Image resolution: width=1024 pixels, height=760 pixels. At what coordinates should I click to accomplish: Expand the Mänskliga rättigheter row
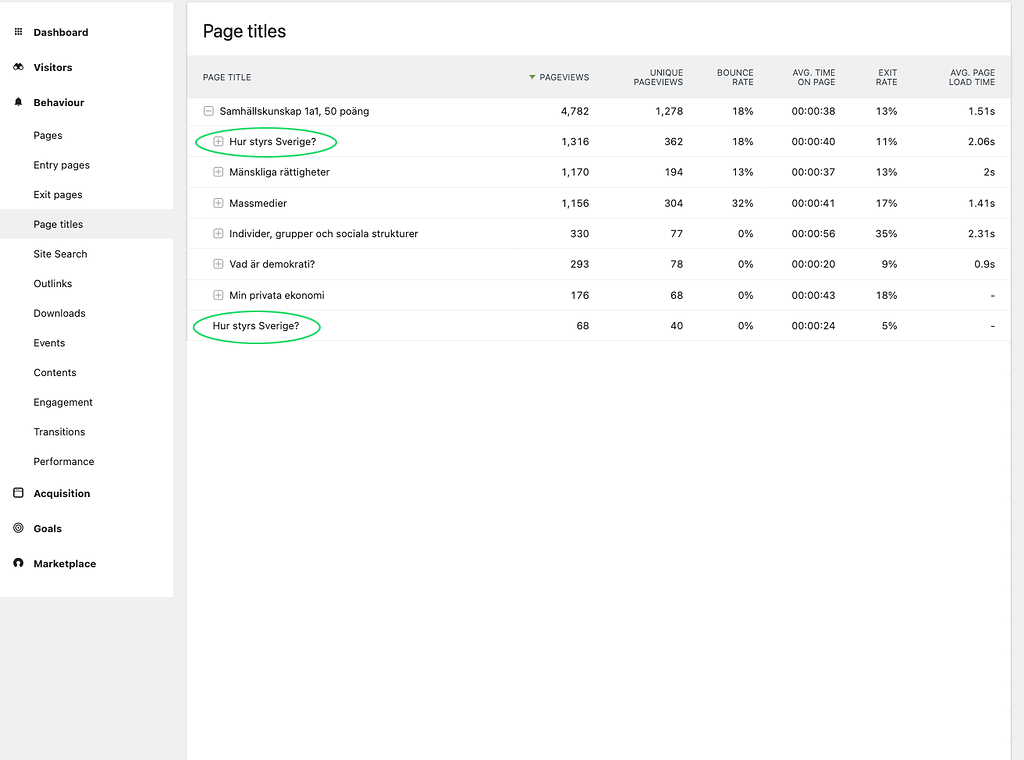[x=218, y=172]
